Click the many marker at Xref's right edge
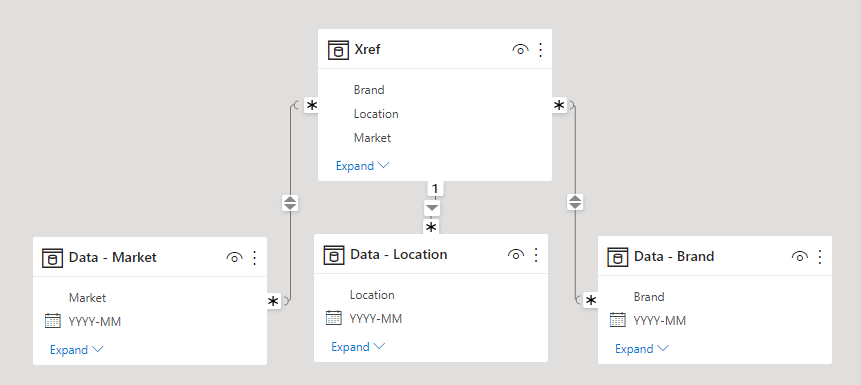This screenshot has height=385, width=861. [559, 105]
